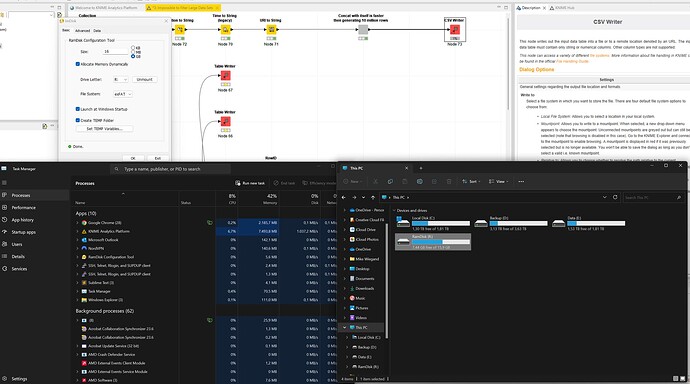The width and height of the screenshot is (690, 384).
Task: Select the gray Concat metanode icon
Action: pyautogui.click(x=363, y=29)
